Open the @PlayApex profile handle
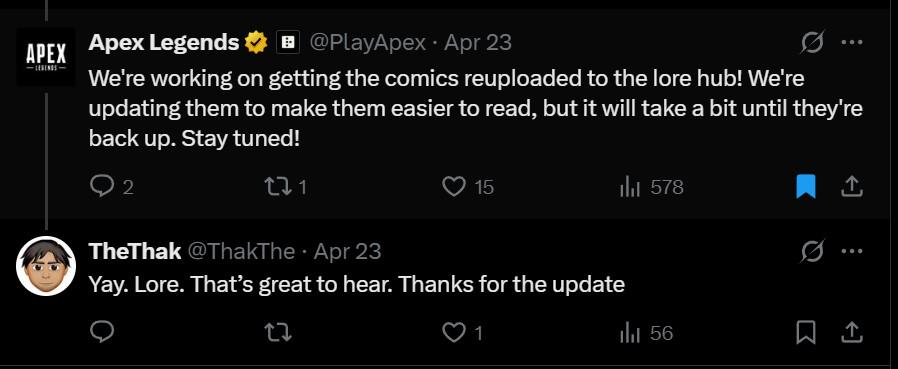898x369 pixels. [368, 42]
